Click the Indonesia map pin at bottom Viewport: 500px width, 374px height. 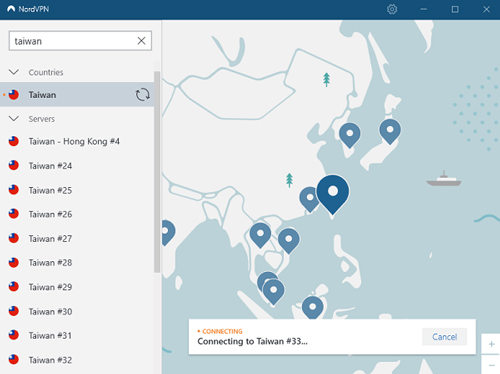click(x=313, y=307)
